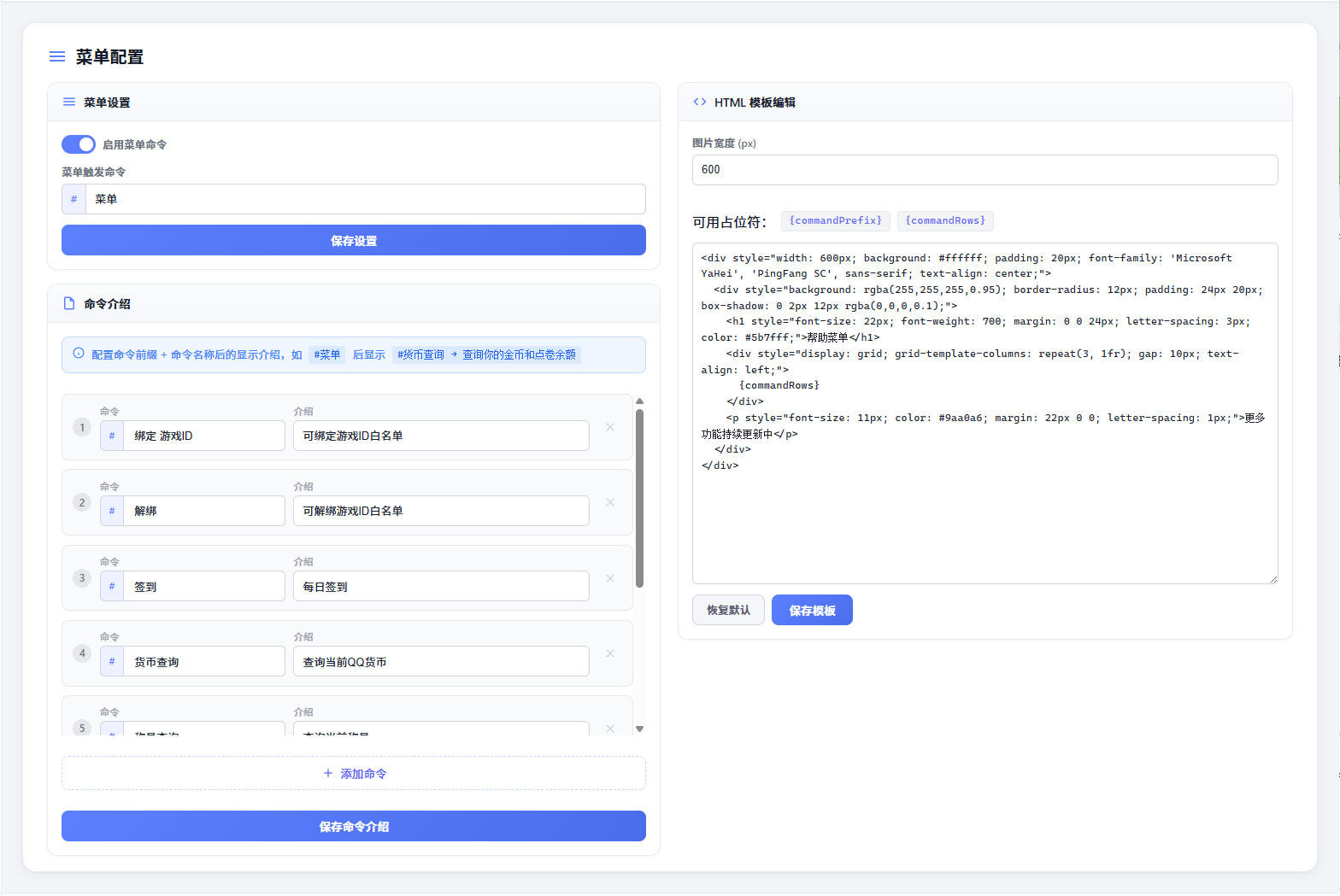The image size is (1340, 896).
Task: Click the code brackets icon beside HTML 模板编辑
Action: [x=700, y=102]
